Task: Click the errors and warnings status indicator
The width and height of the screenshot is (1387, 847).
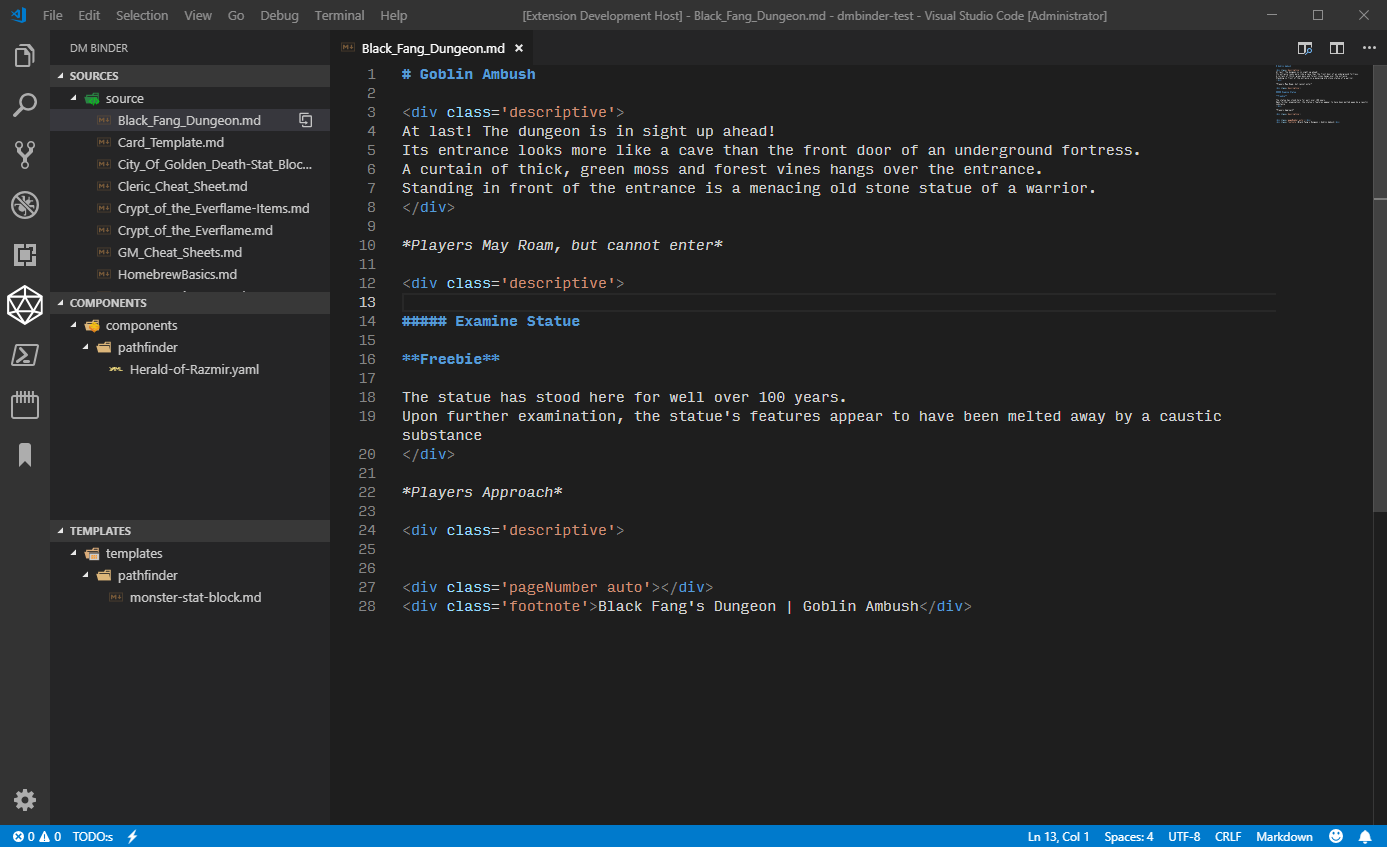Action: click(37, 836)
